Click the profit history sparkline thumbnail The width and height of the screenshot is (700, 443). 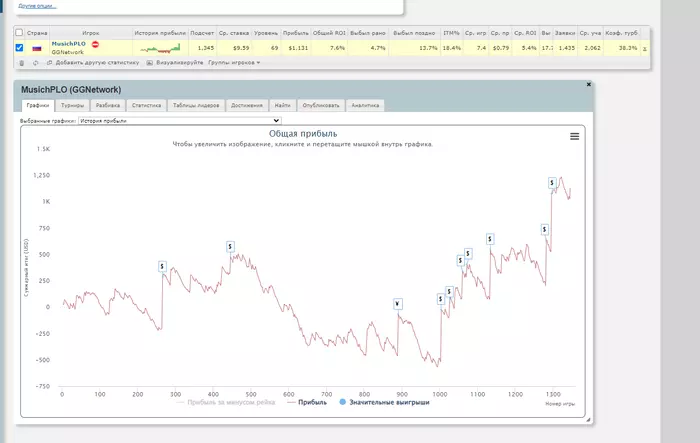pos(160,48)
